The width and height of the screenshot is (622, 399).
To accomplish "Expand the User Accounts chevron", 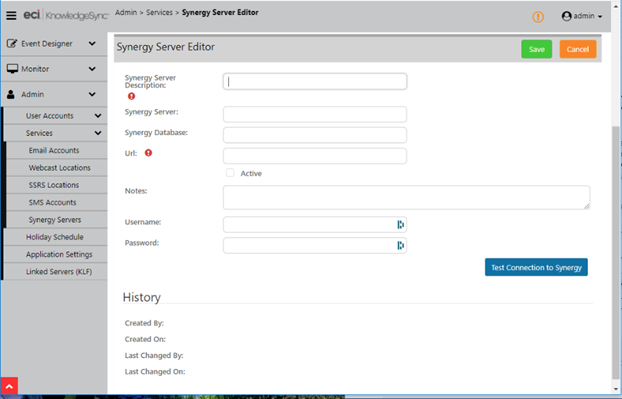I will tap(98, 115).
